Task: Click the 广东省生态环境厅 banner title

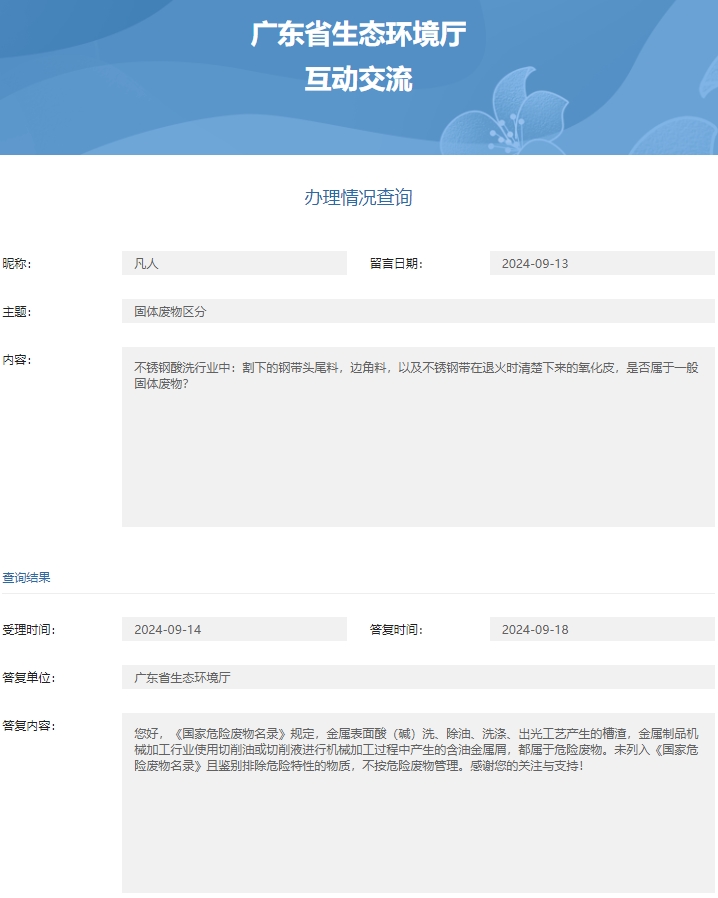Action: (358, 35)
